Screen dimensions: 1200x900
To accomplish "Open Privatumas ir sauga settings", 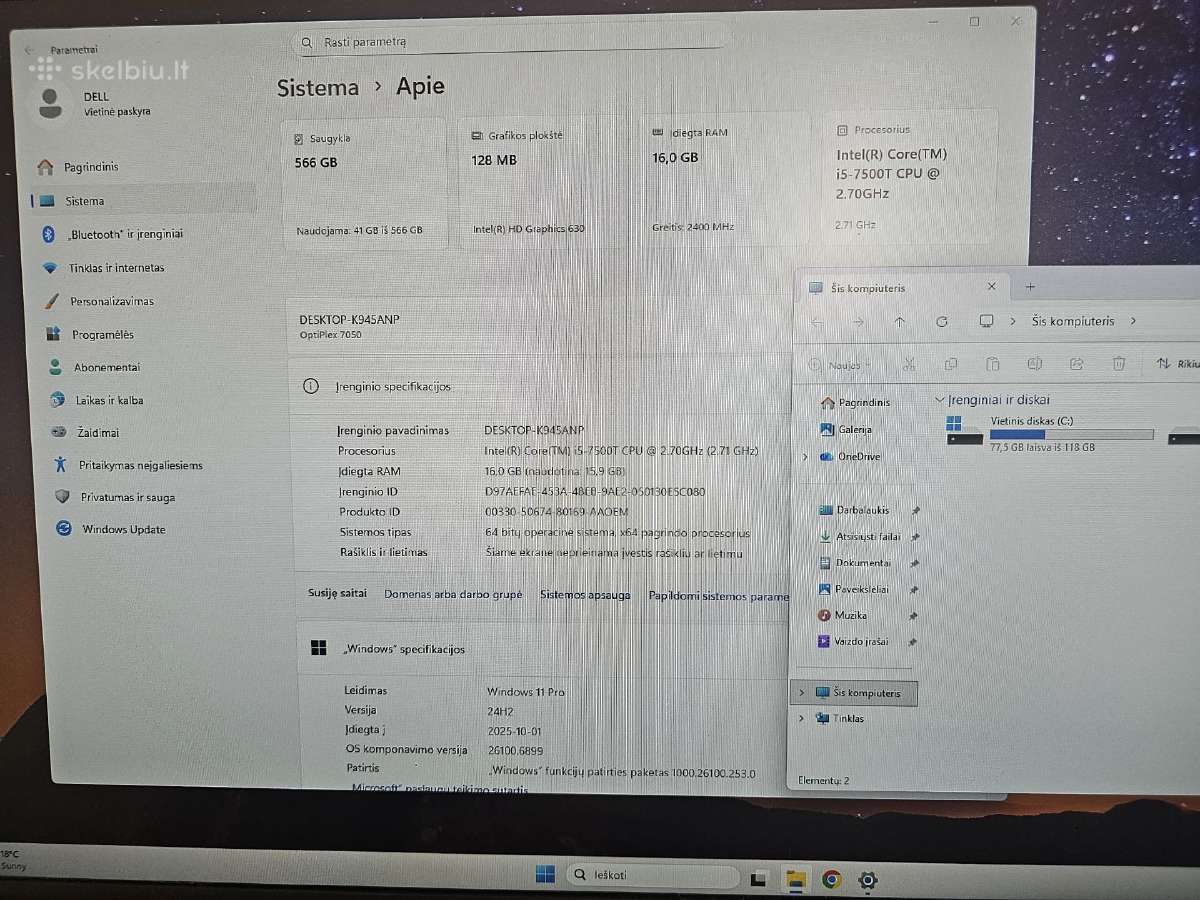I will point(116,497).
